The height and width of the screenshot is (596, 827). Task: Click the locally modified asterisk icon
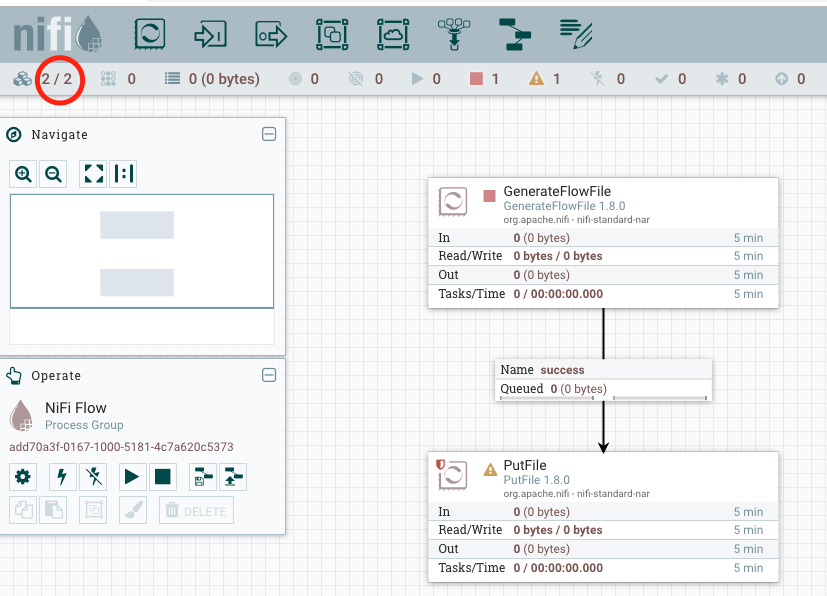click(722, 79)
